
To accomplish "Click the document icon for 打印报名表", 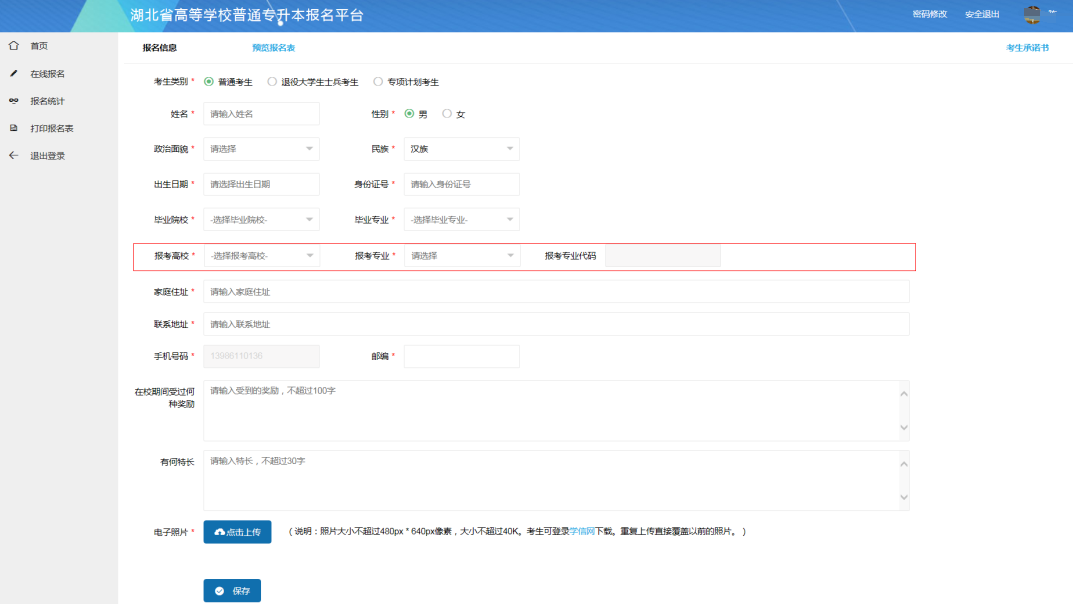I will (14, 128).
